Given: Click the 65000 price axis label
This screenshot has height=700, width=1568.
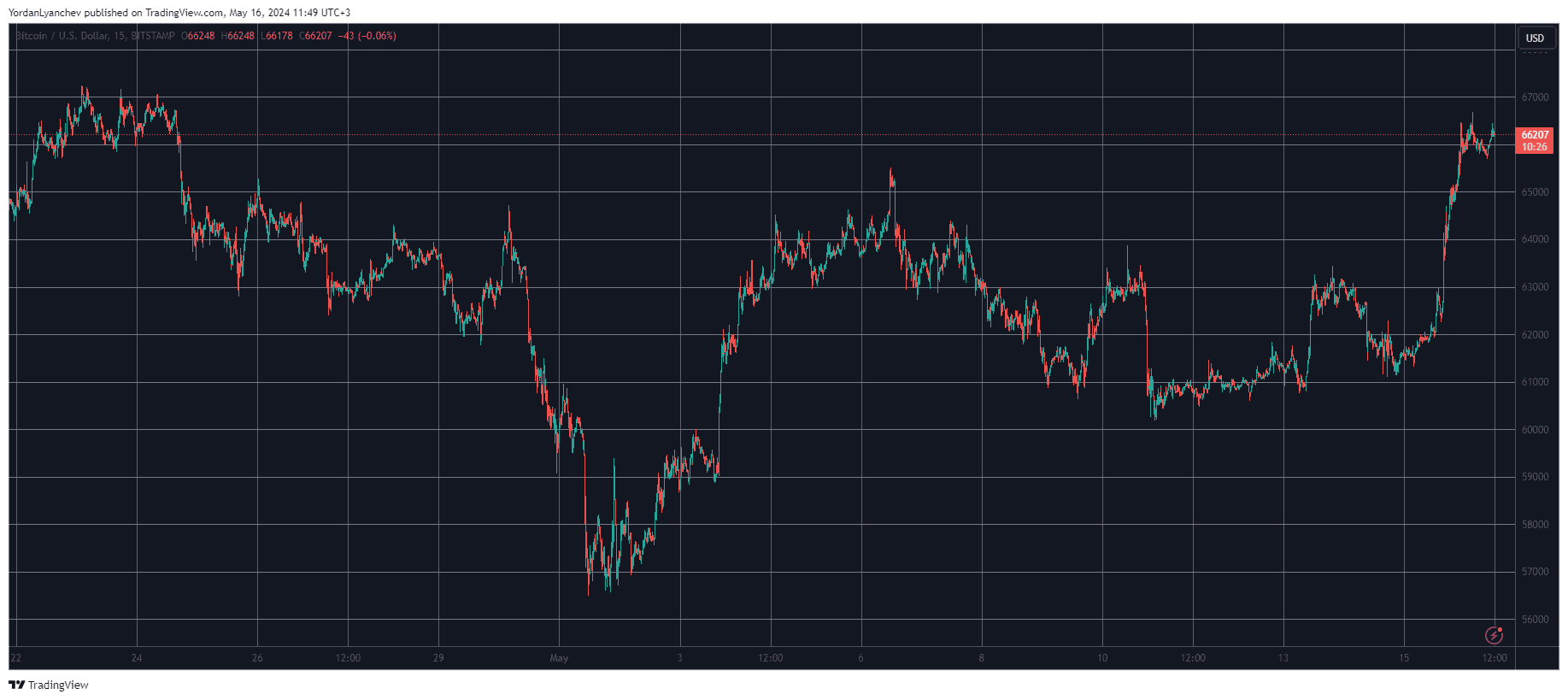Looking at the screenshot, I should [1535, 192].
